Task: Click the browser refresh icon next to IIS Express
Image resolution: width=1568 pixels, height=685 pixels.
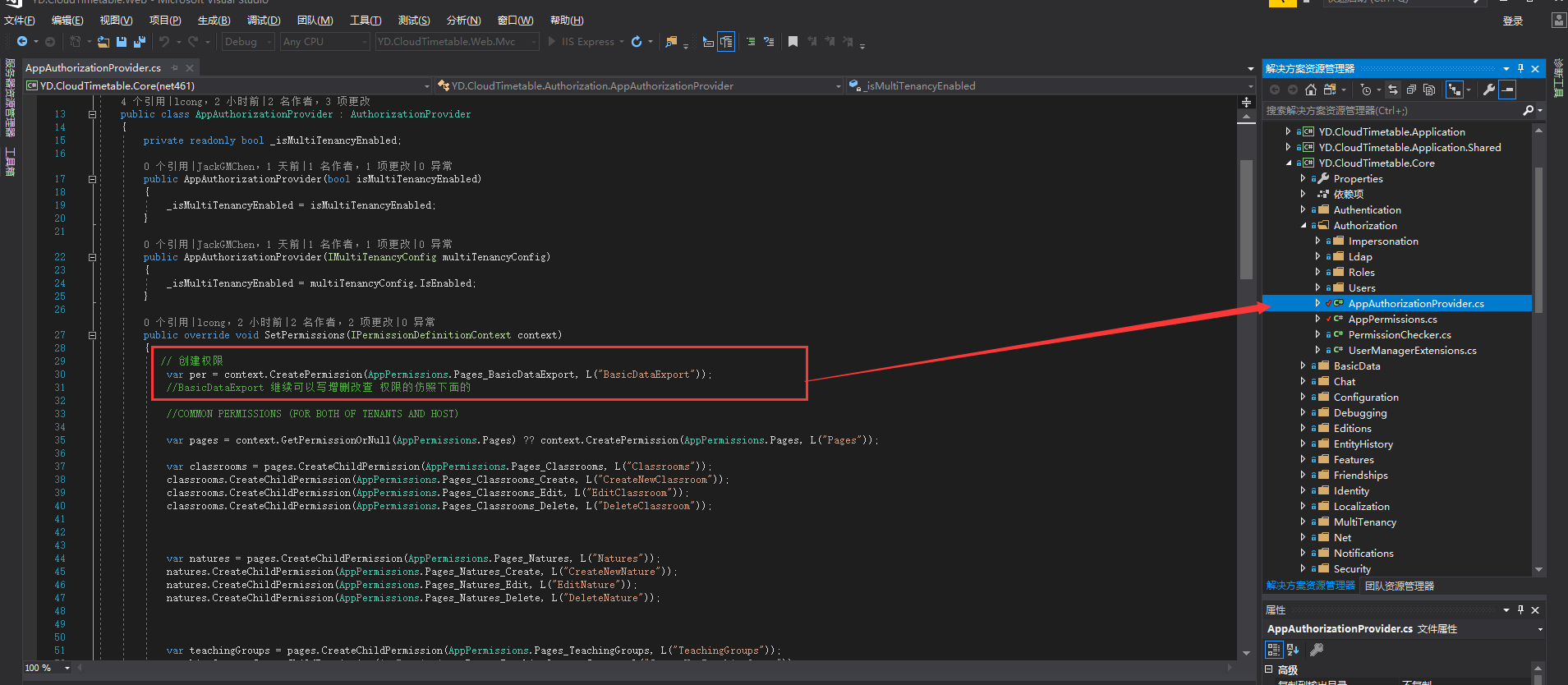Action: 637,42
